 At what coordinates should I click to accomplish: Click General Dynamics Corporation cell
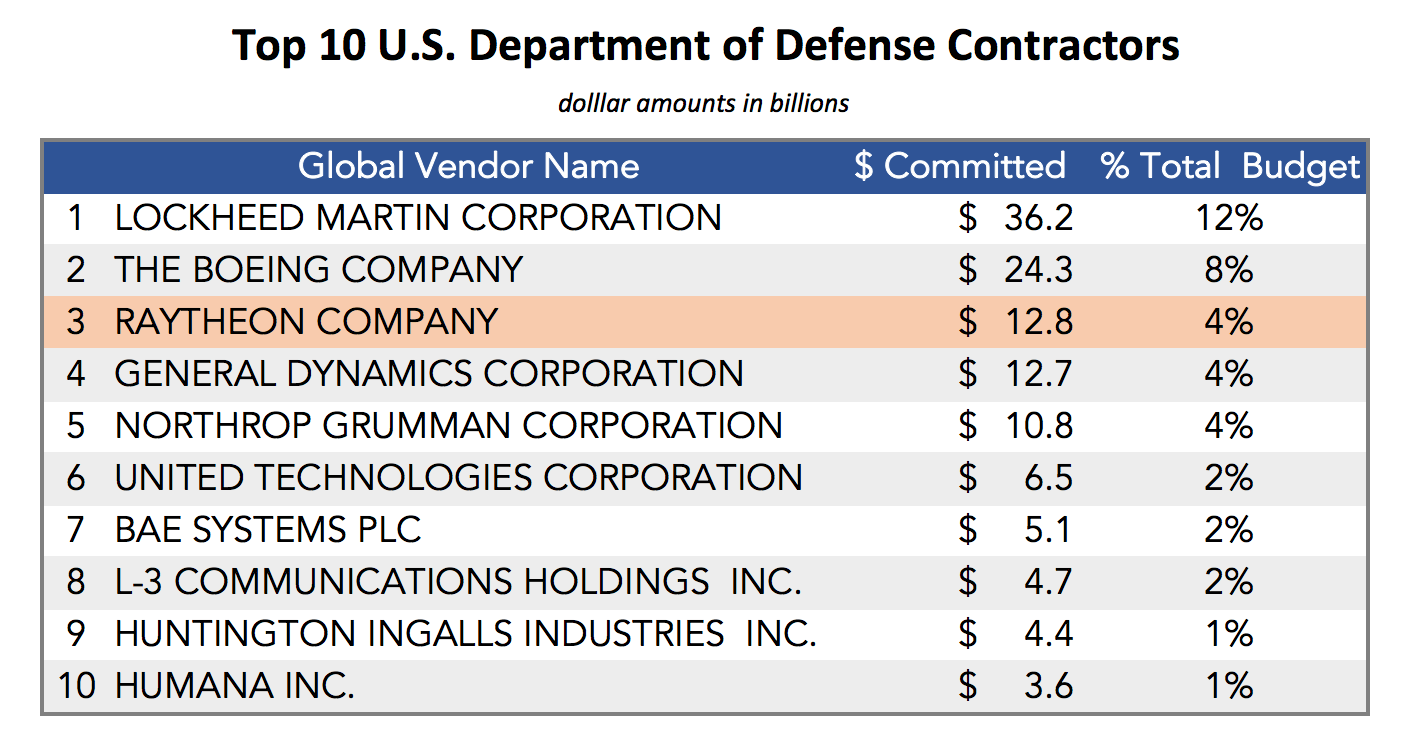[x=429, y=373]
